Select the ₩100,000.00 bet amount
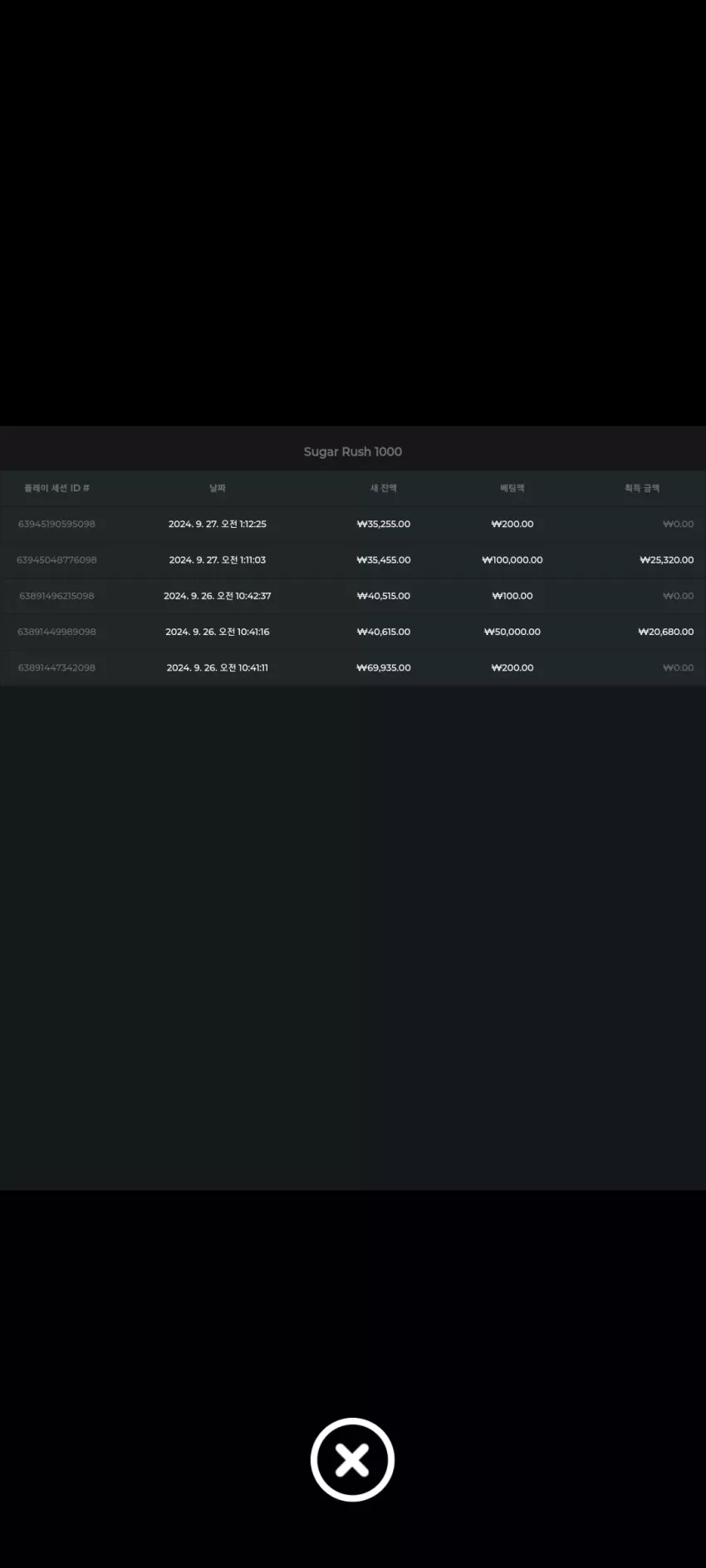The width and height of the screenshot is (706, 1568). (x=512, y=559)
